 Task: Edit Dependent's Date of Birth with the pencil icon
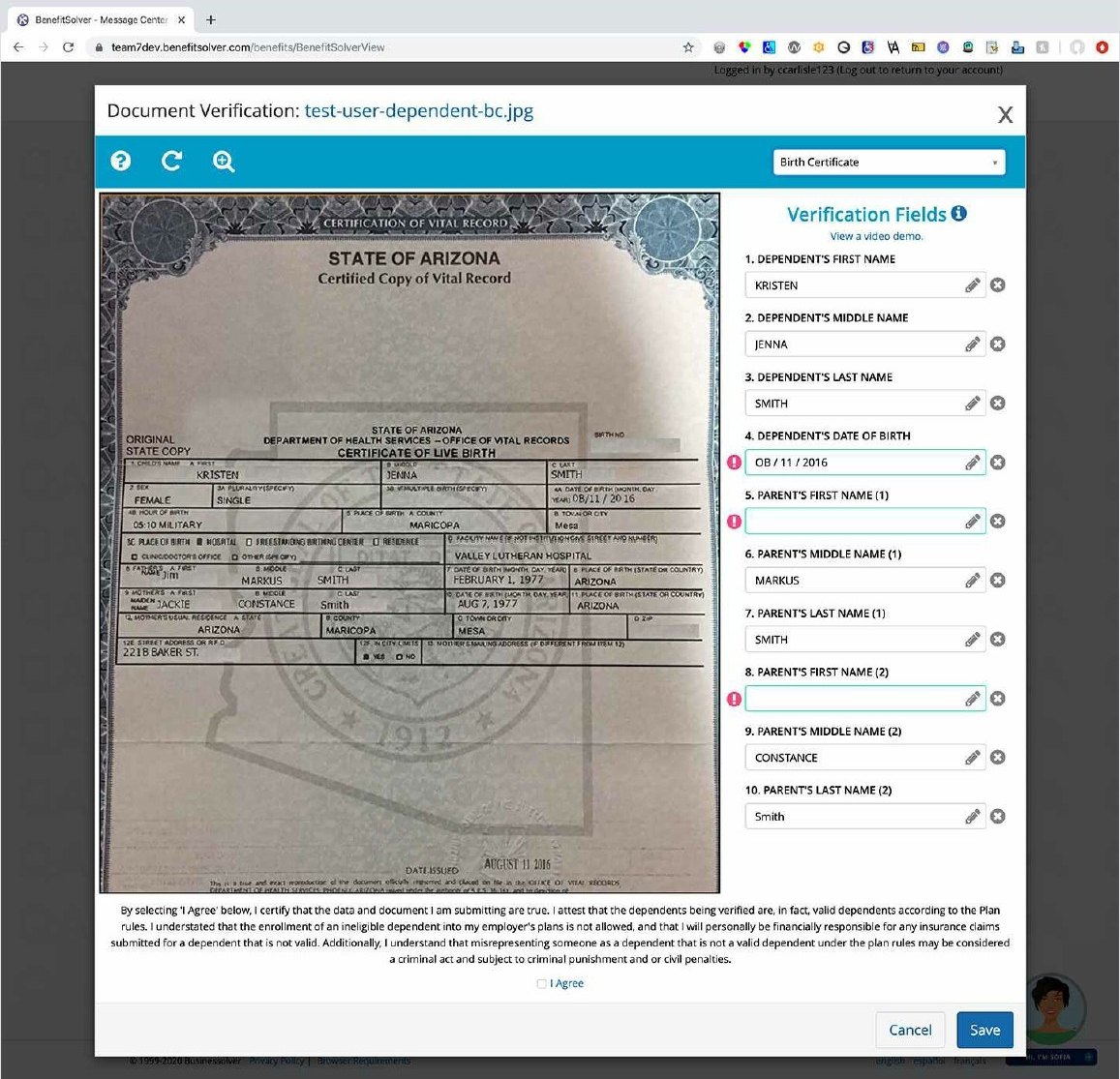coord(972,463)
